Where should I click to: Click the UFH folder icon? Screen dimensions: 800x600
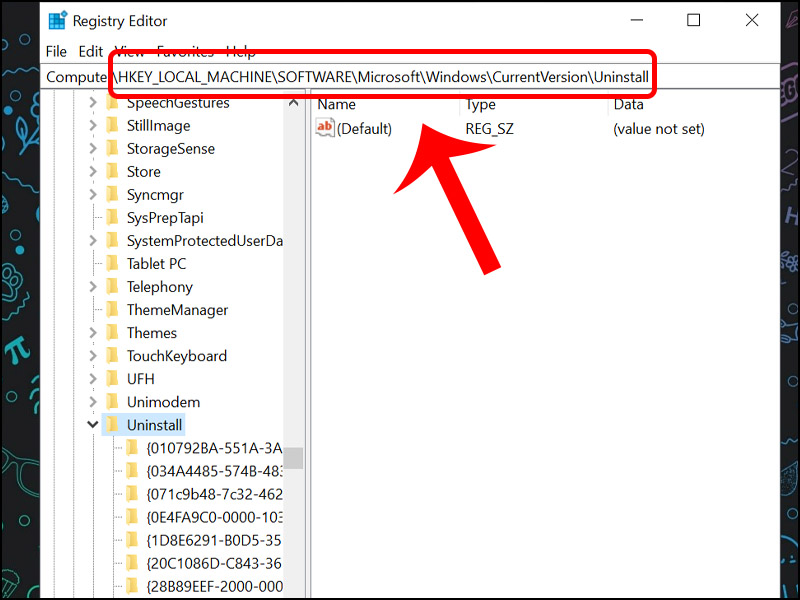point(112,379)
